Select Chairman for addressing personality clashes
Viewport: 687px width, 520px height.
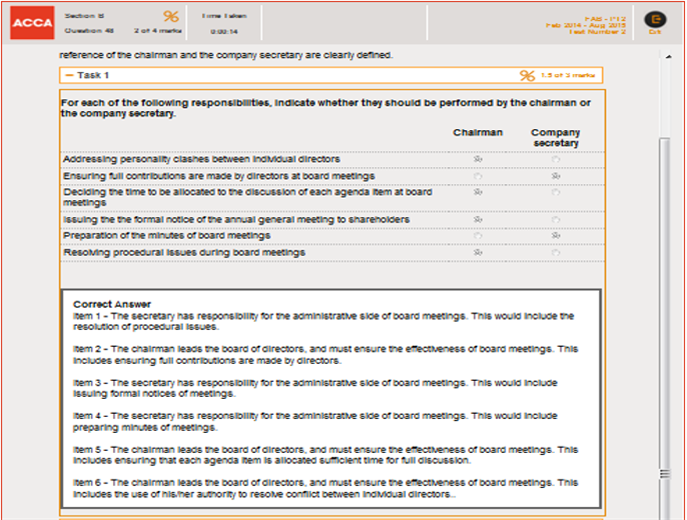pos(478,159)
